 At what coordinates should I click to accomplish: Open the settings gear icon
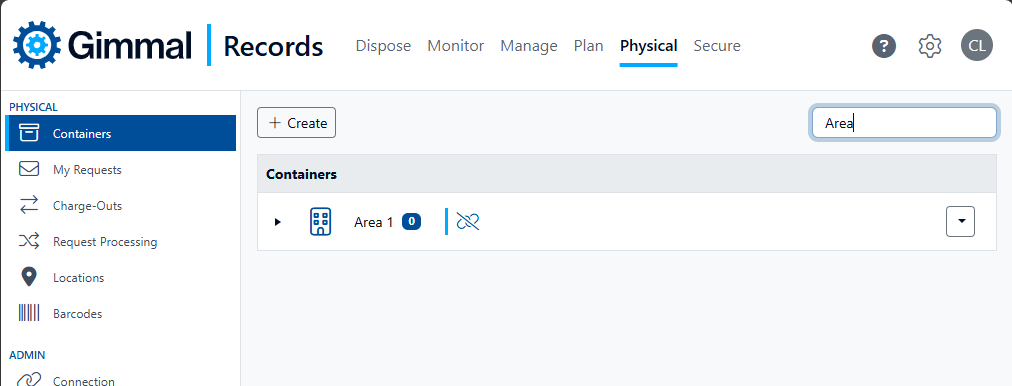[x=930, y=46]
